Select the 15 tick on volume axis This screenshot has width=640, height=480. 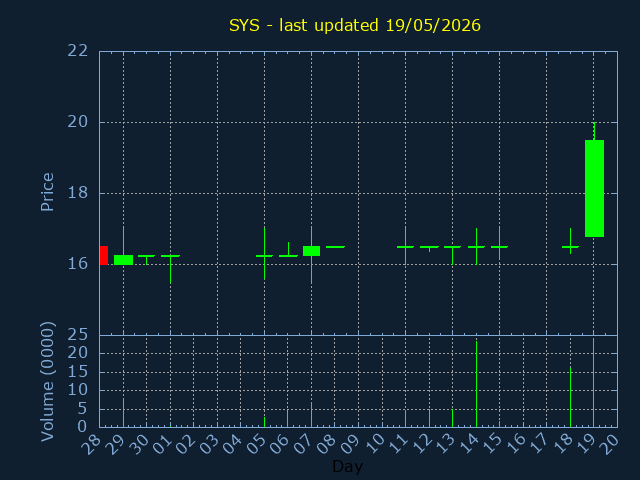click(x=78, y=372)
